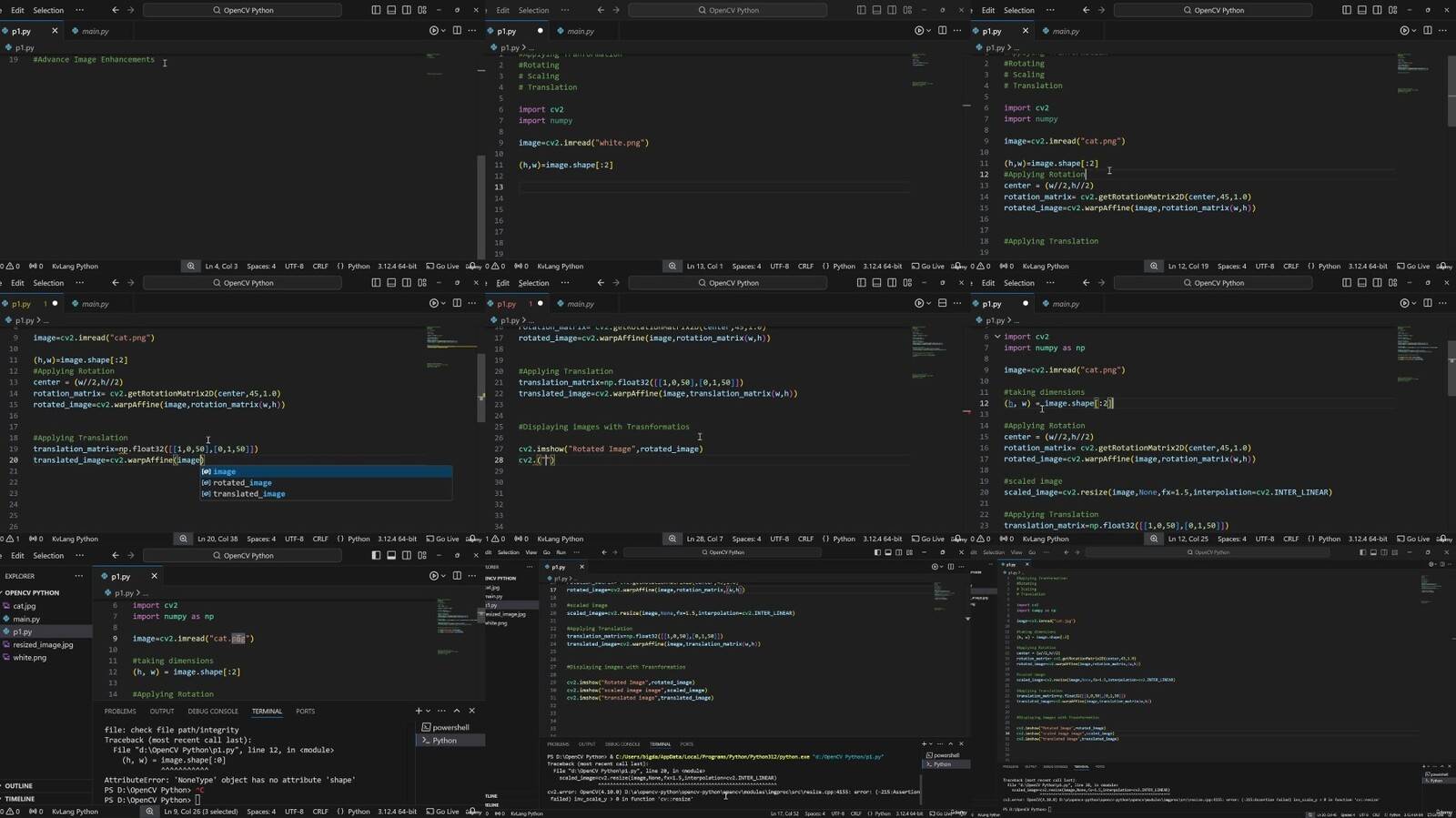Image resolution: width=1456 pixels, height=818 pixels.
Task: Click zoom magnifier icon beside "Ln 4, Col 3"
Action: 190,267
